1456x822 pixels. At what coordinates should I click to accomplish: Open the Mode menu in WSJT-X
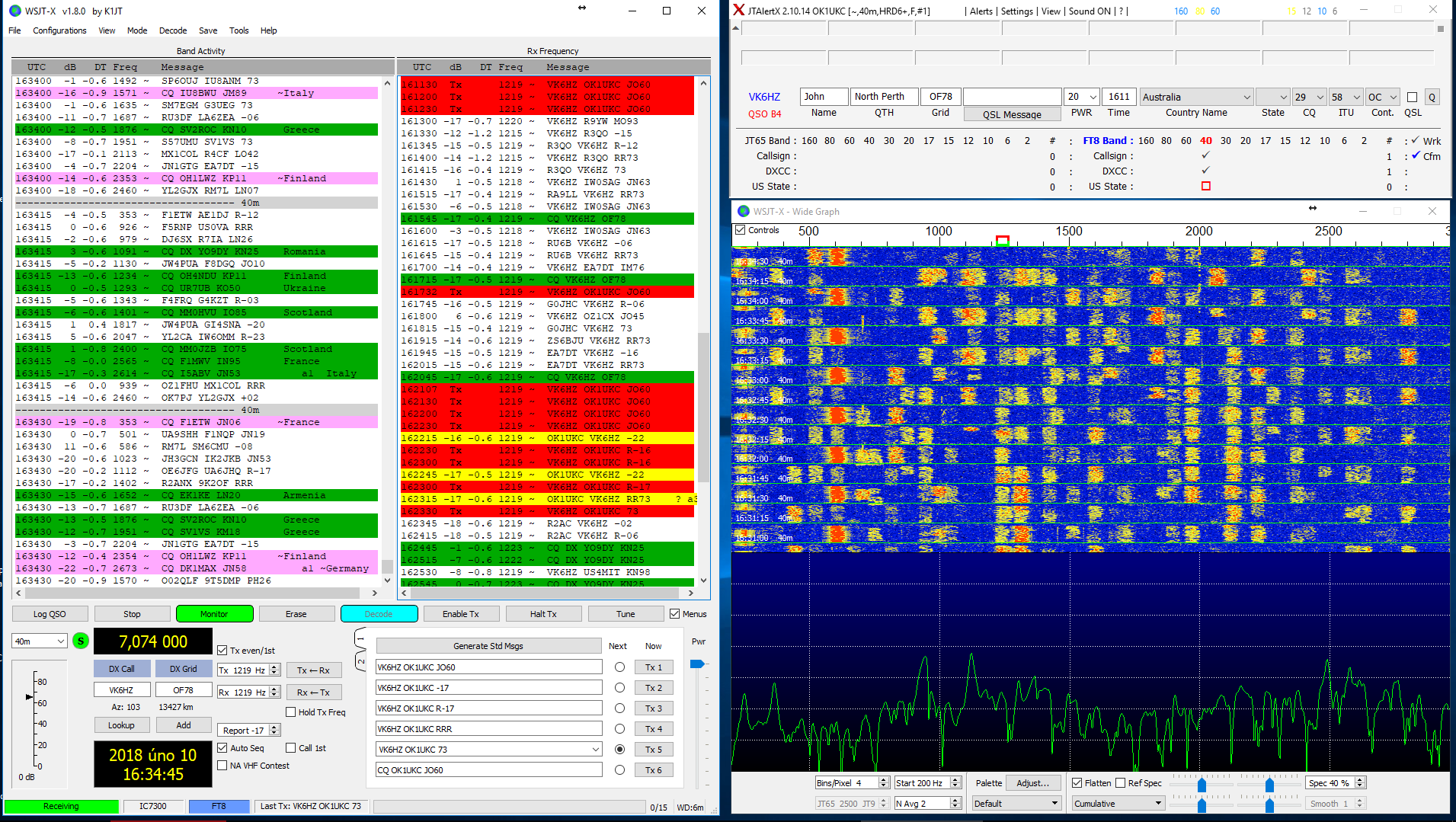point(137,30)
